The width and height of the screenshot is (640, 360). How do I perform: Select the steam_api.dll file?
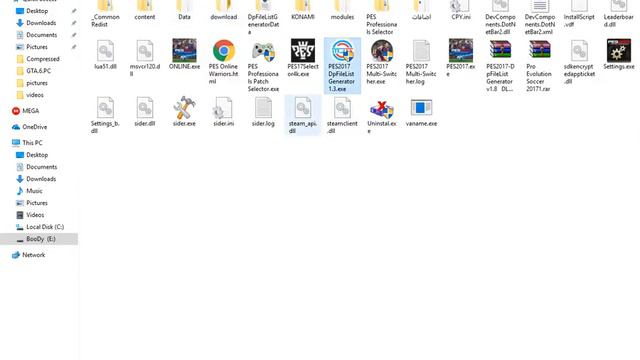pyautogui.click(x=303, y=115)
